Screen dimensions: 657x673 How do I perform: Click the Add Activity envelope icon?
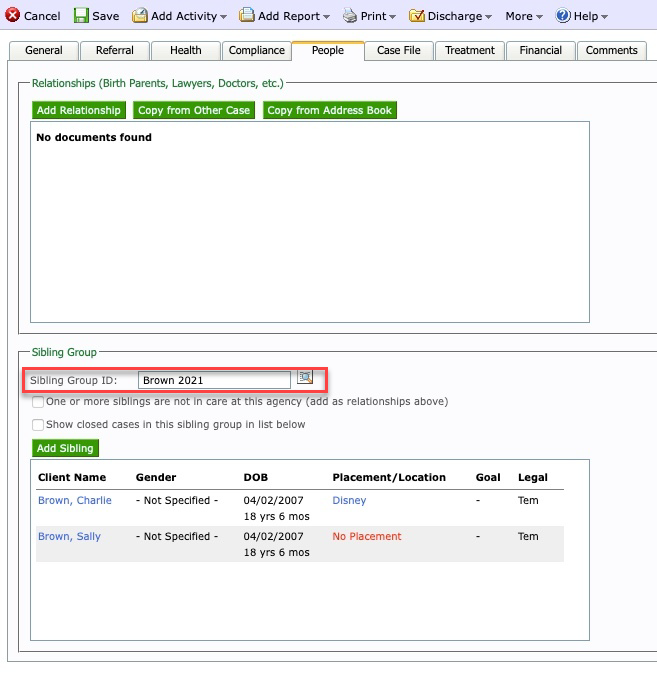coord(139,15)
